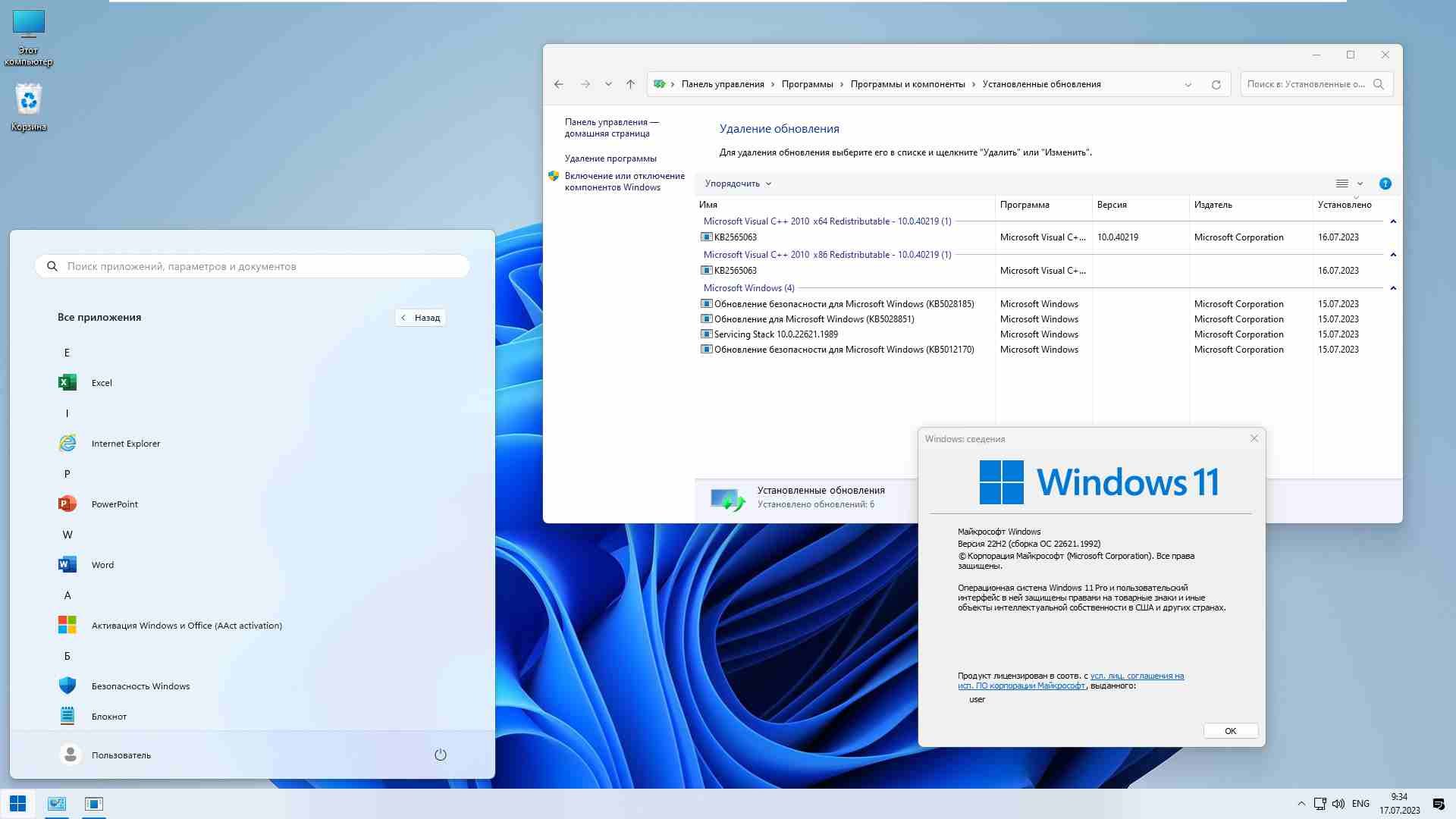Open notification center tray icon
The image size is (1456, 819).
pos(1439,804)
